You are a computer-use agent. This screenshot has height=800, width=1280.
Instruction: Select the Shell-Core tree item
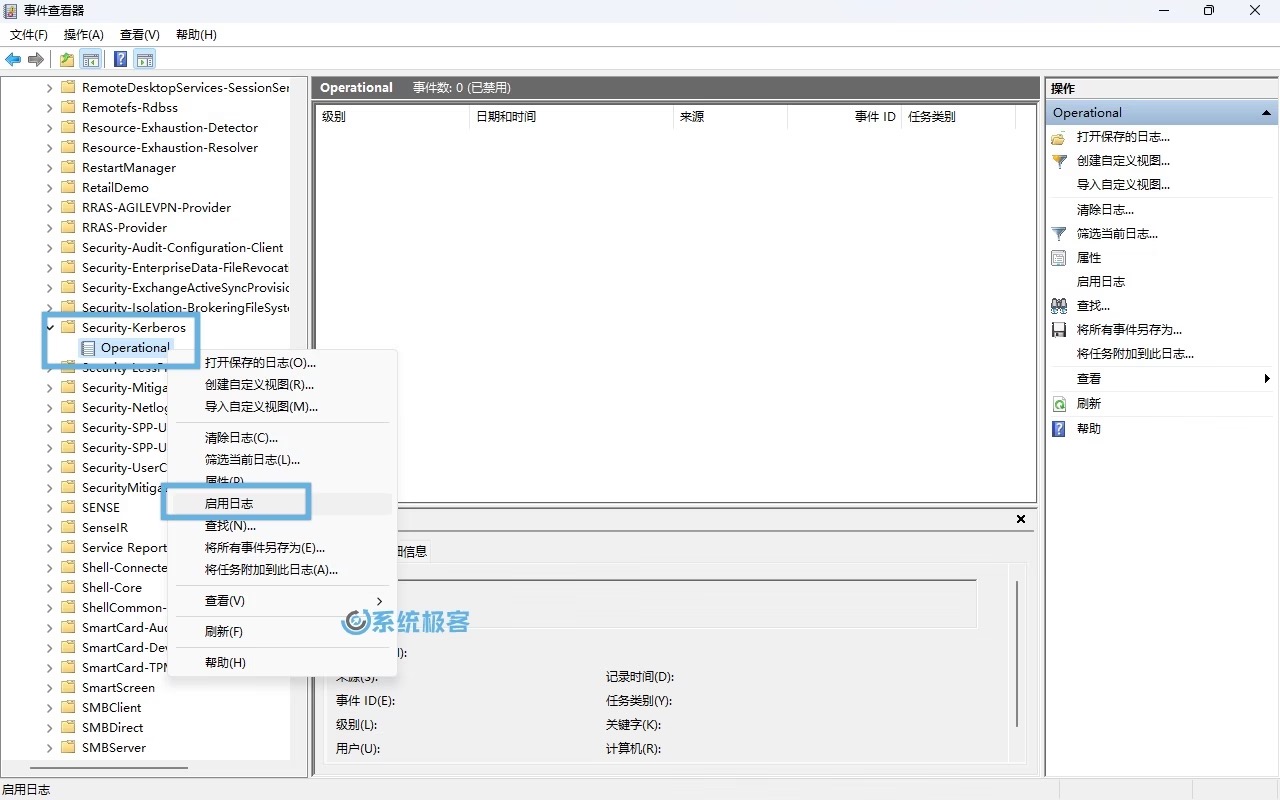pos(112,588)
